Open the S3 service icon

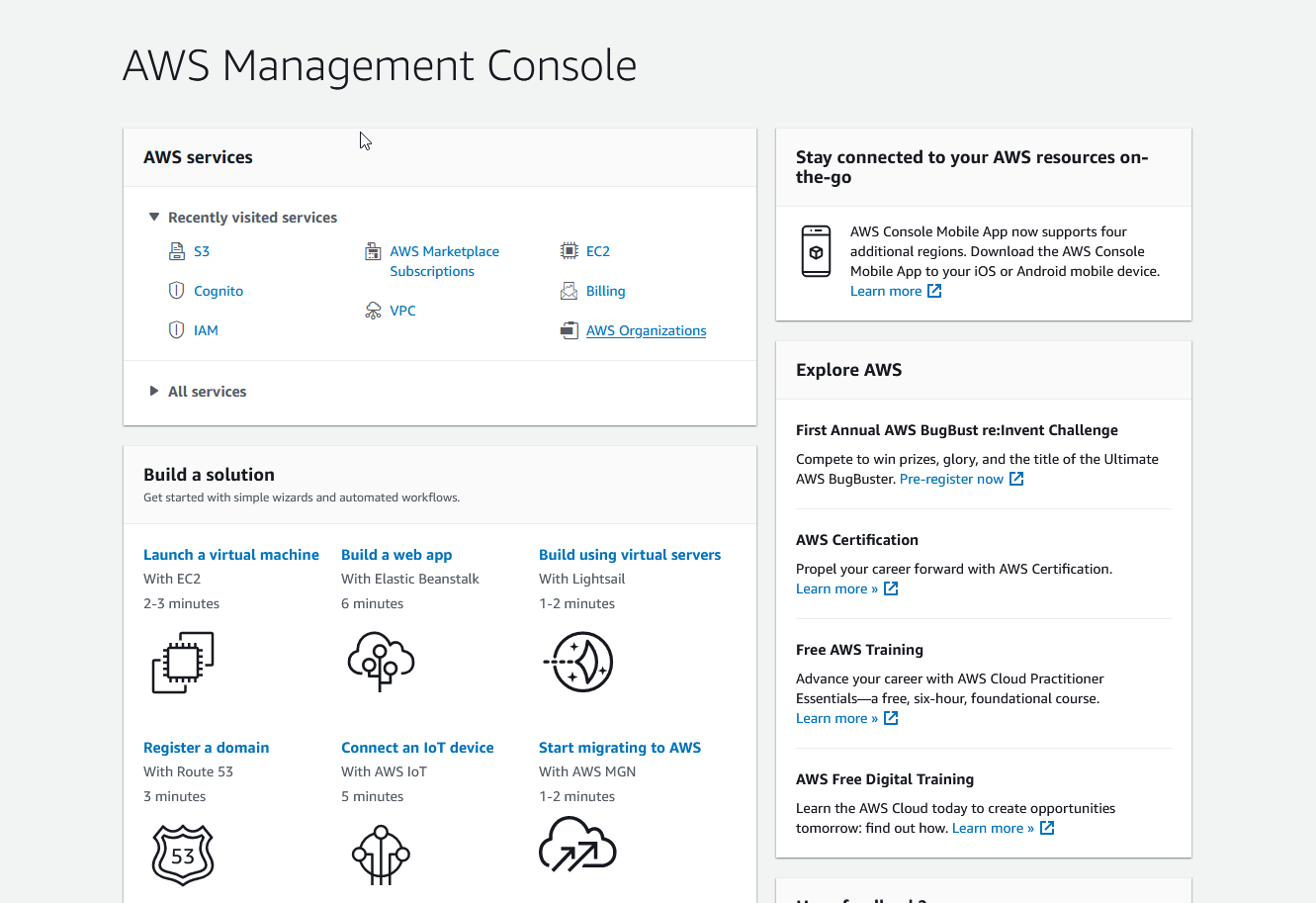175,251
